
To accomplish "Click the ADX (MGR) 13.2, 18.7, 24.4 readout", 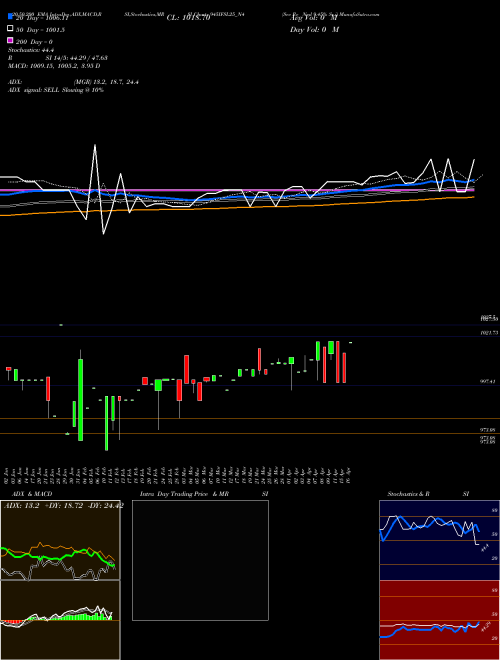I will tap(73, 82).
